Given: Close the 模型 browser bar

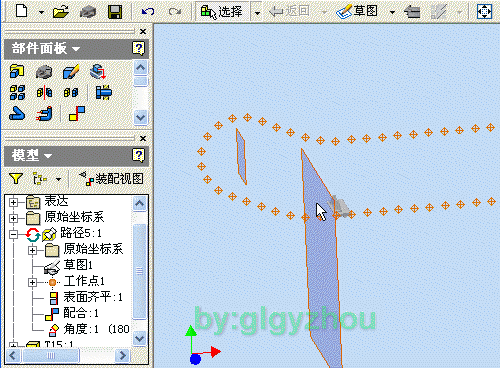Looking at the screenshot, I should (143, 138).
